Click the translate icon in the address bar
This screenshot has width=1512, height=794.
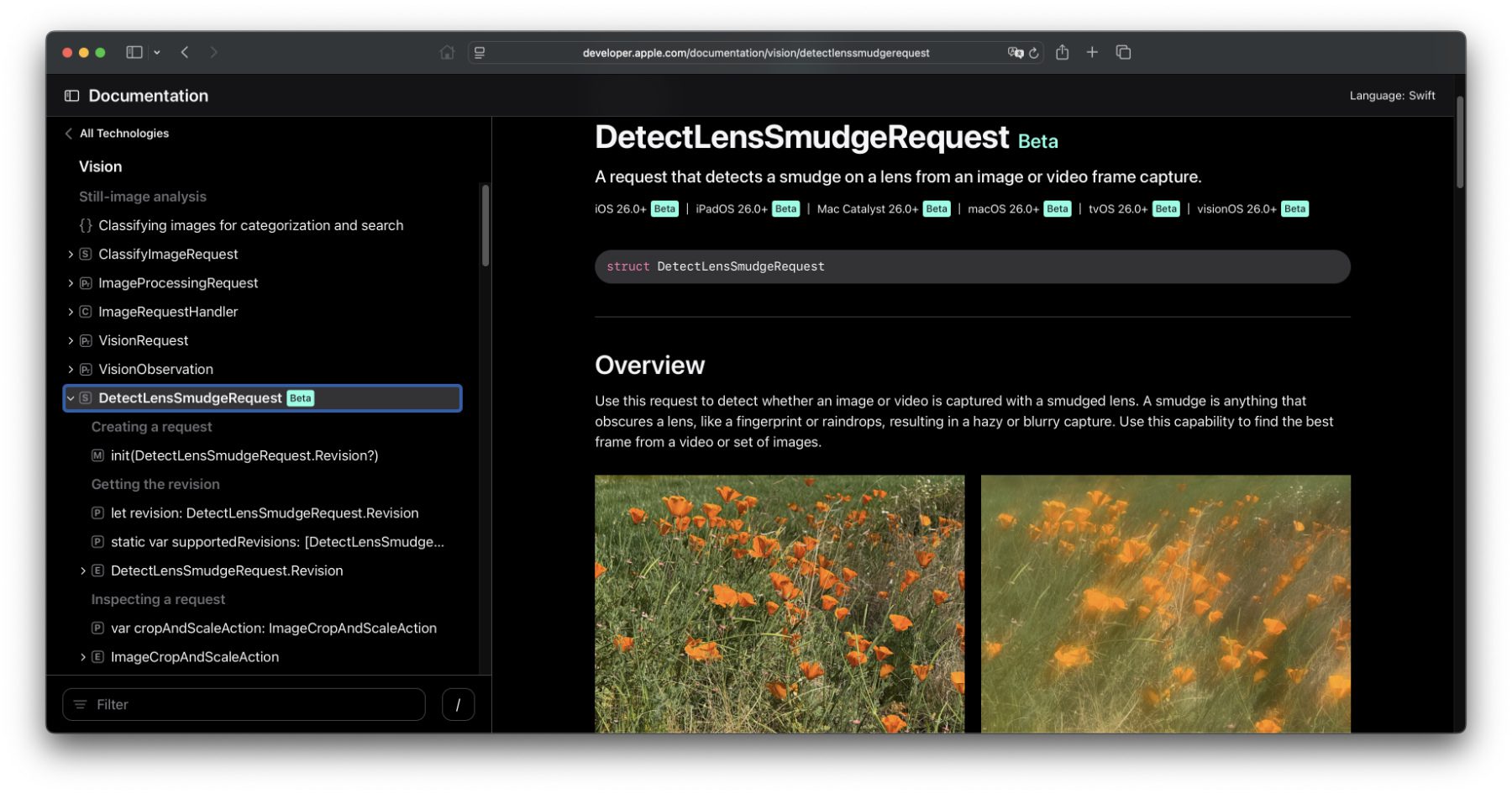coord(1015,53)
